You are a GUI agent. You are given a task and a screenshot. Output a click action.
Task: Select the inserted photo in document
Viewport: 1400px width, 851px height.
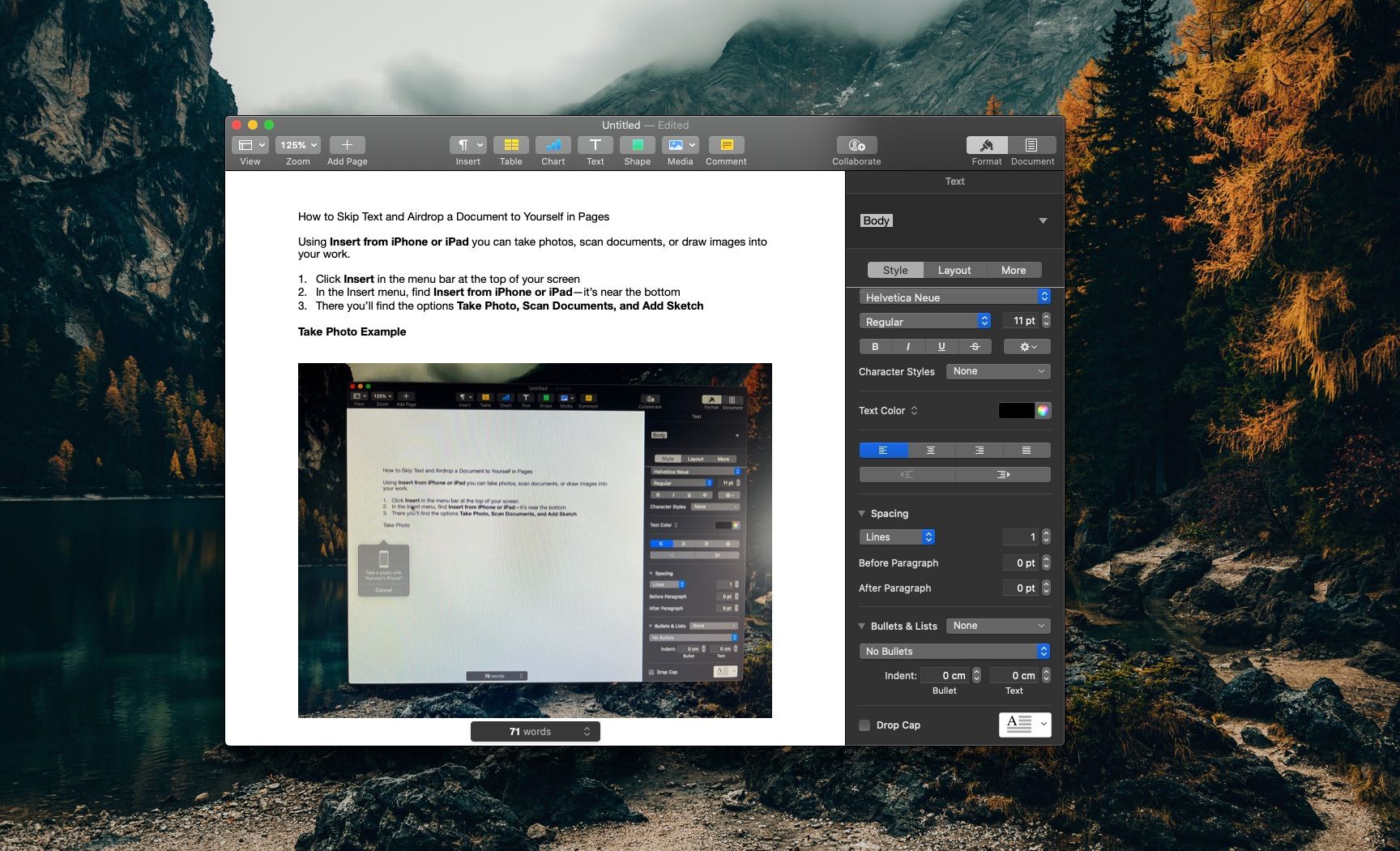click(535, 540)
